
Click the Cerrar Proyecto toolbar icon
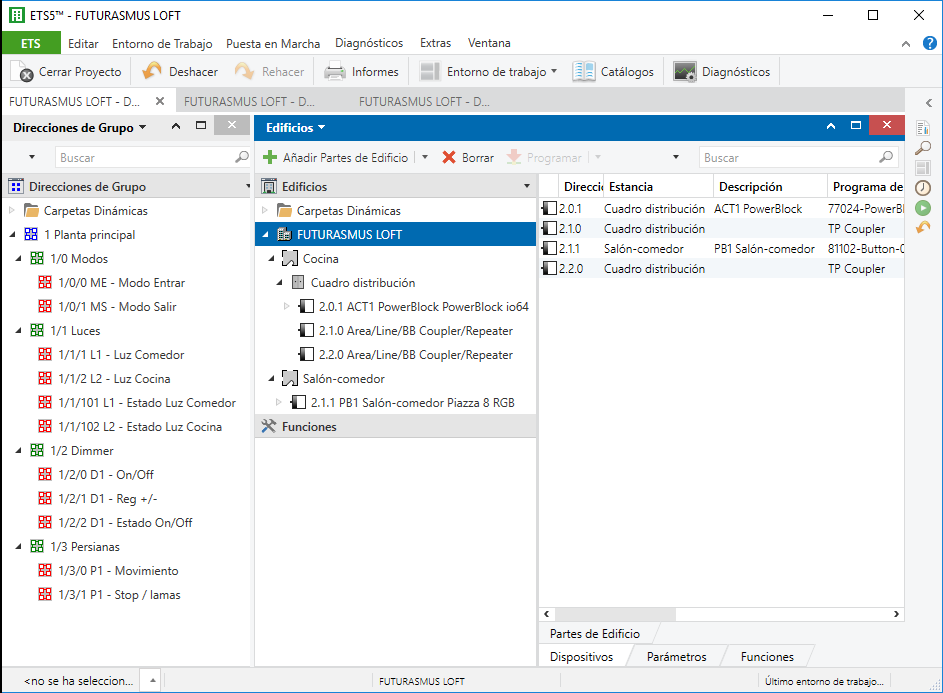23,72
